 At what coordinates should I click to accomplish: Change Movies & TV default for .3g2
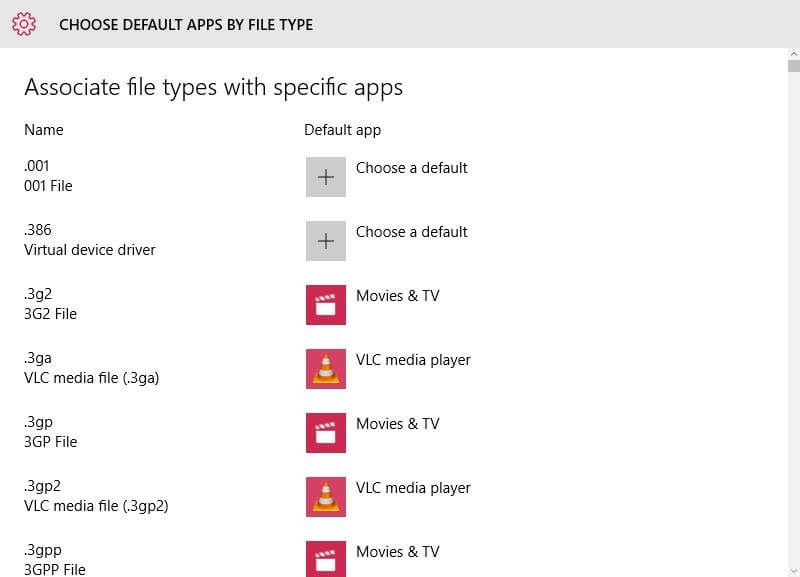pos(397,296)
